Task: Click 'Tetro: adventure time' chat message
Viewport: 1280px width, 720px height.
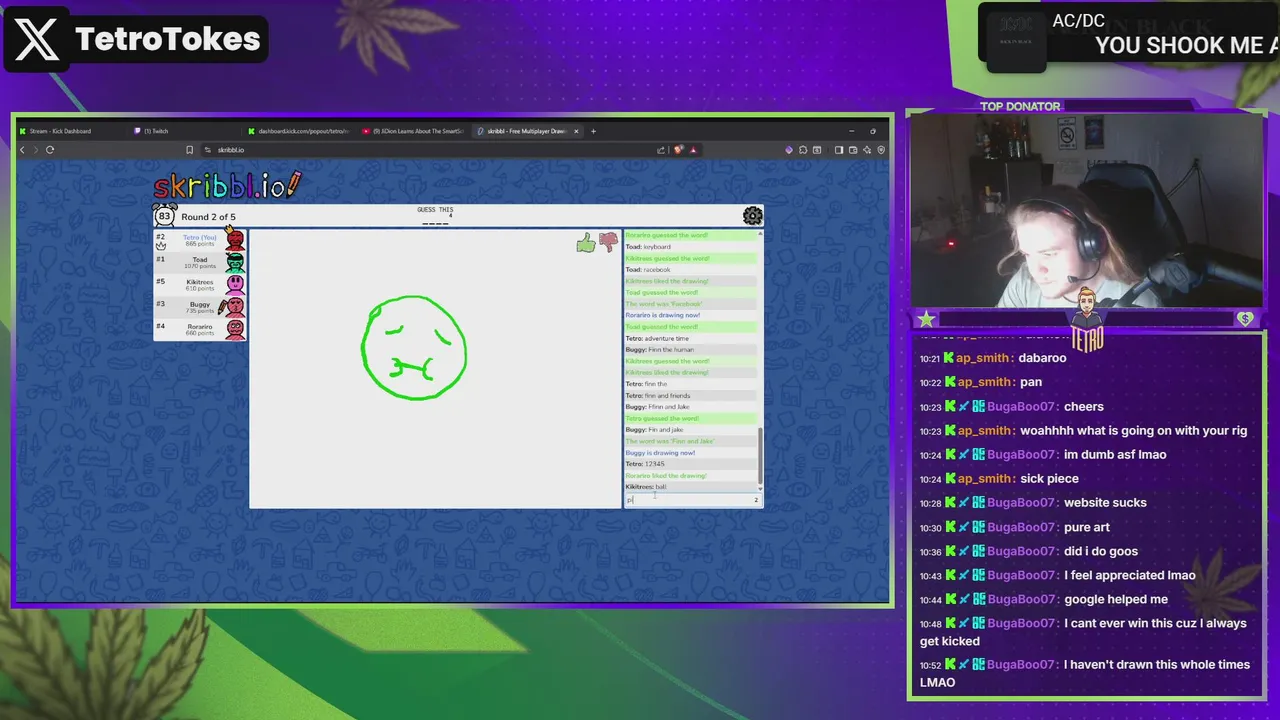Action: pyautogui.click(x=657, y=338)
